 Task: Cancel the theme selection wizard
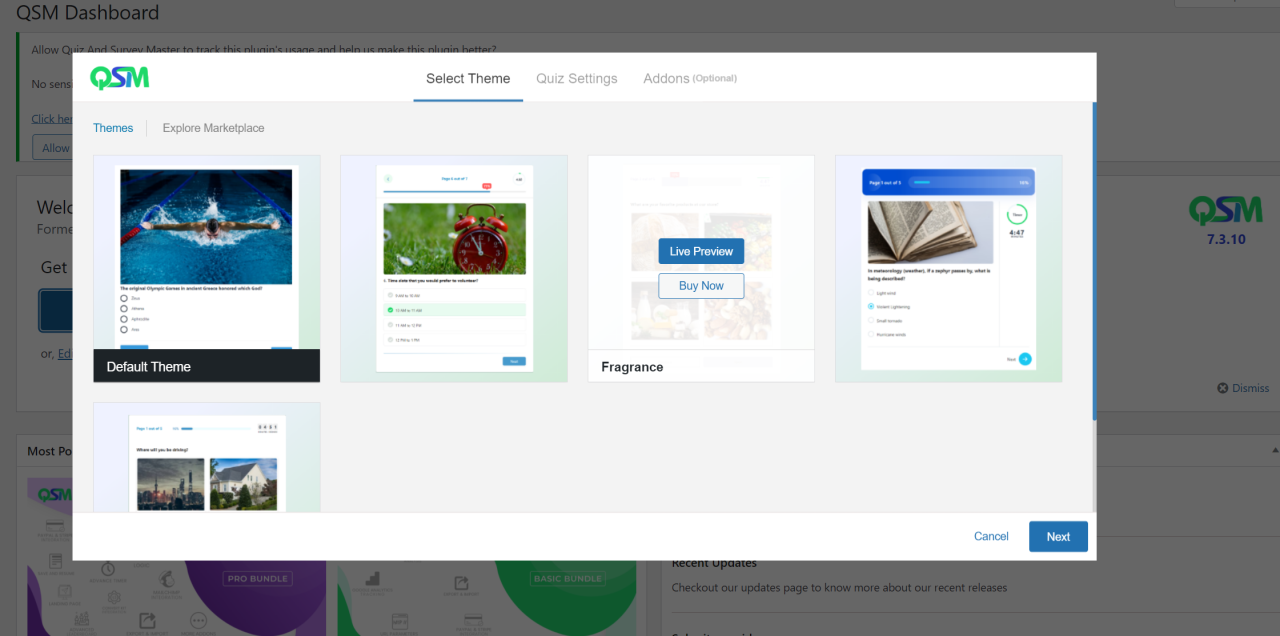click(990, 536)
